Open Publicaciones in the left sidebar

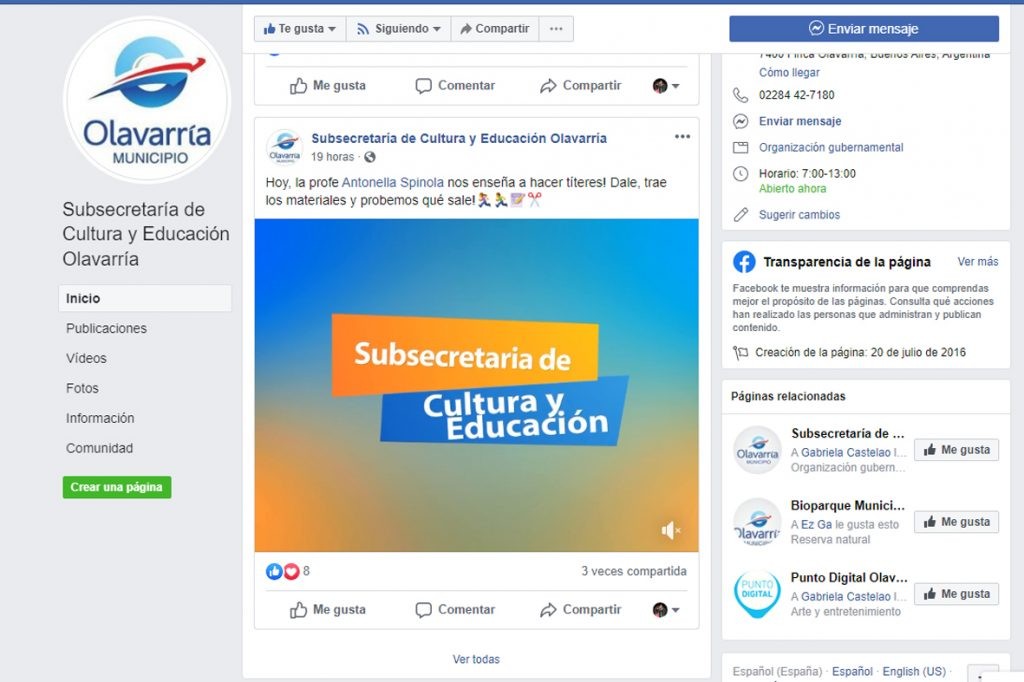point(106,329)
